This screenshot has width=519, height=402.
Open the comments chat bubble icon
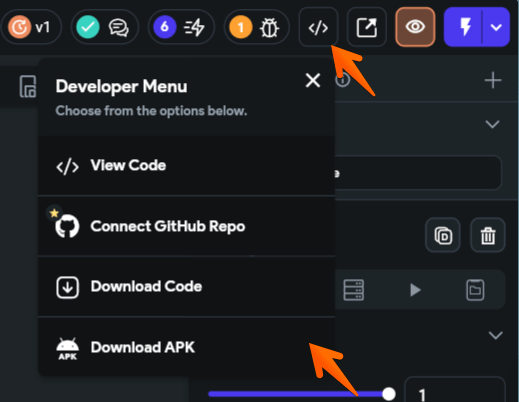119,27
